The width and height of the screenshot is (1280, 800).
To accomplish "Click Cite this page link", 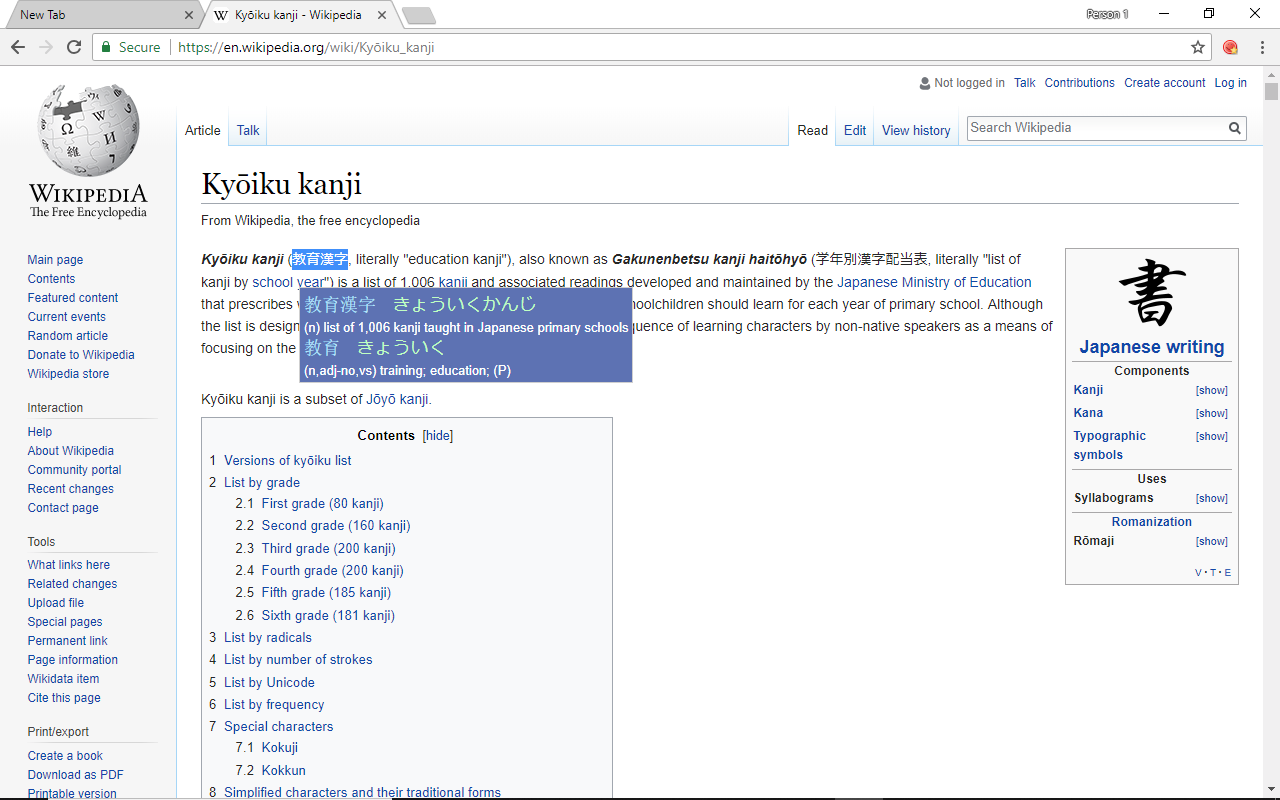I will pyautogui.click(x=64, y=698).
